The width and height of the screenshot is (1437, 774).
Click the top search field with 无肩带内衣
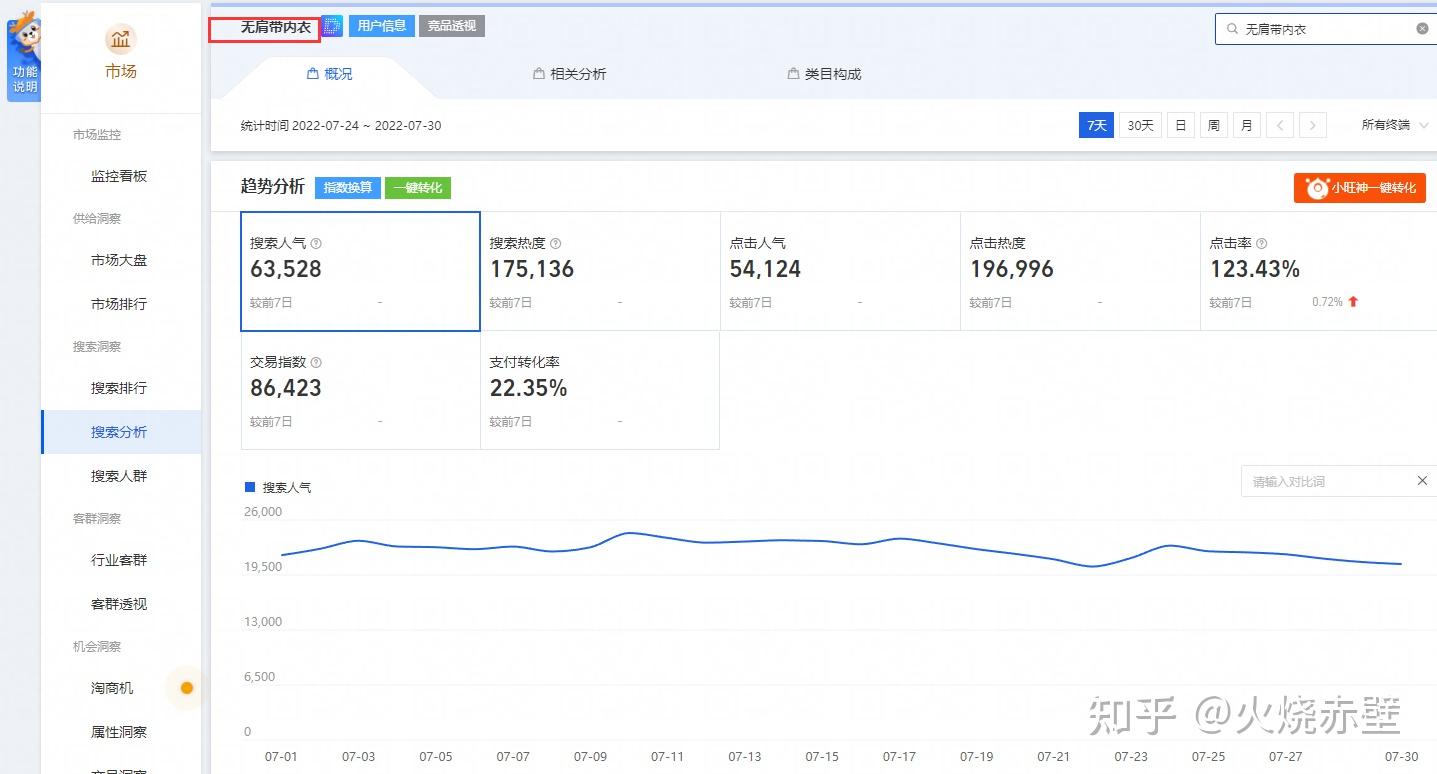1325,29
